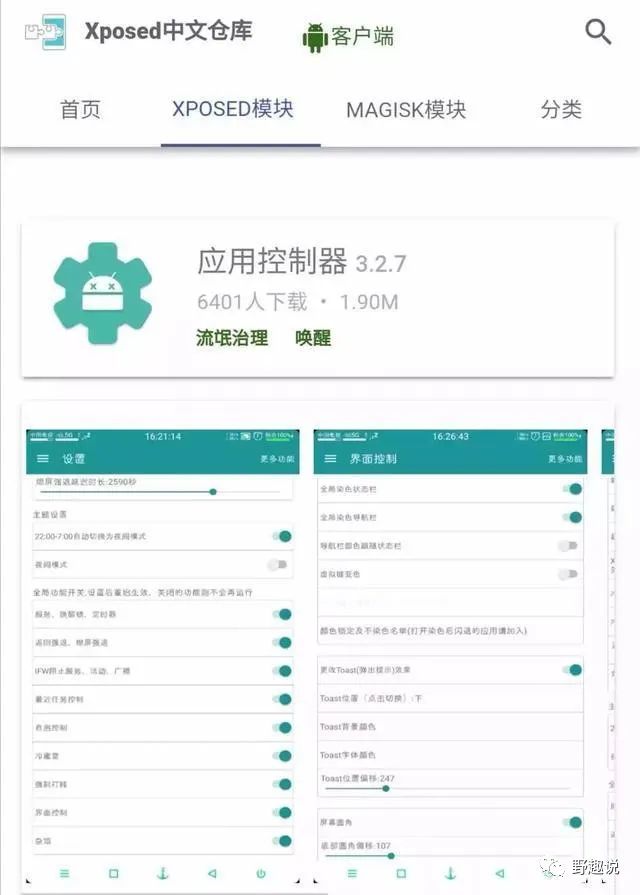The height and width of the screenshot is (895, 640).
Task: Open the 颜色锁定及不染色名单 row
Action: pyautogui.click(x=450, y=631)
